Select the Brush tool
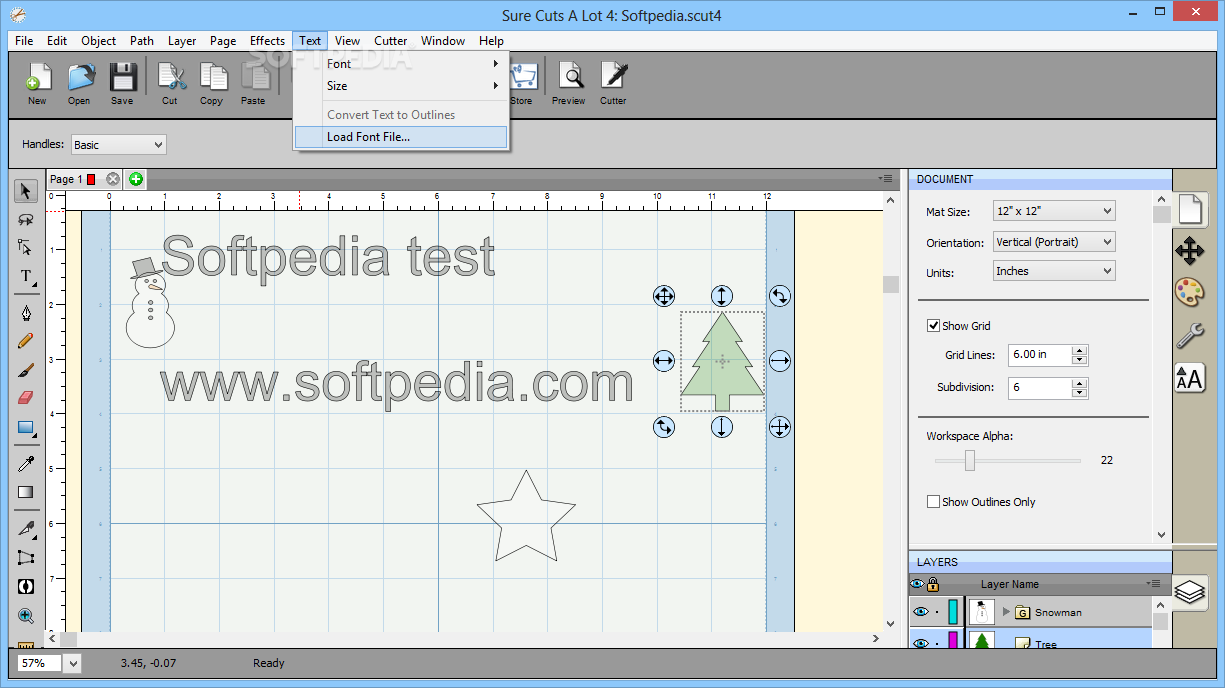Screen dimensions: 1225x688 tap(26, 370)
